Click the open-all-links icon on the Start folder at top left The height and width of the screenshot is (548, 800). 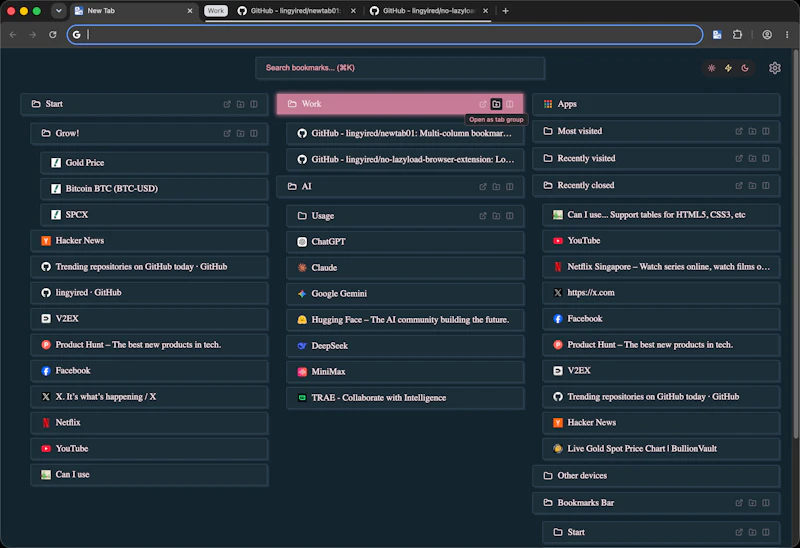[x=227, y=104]
